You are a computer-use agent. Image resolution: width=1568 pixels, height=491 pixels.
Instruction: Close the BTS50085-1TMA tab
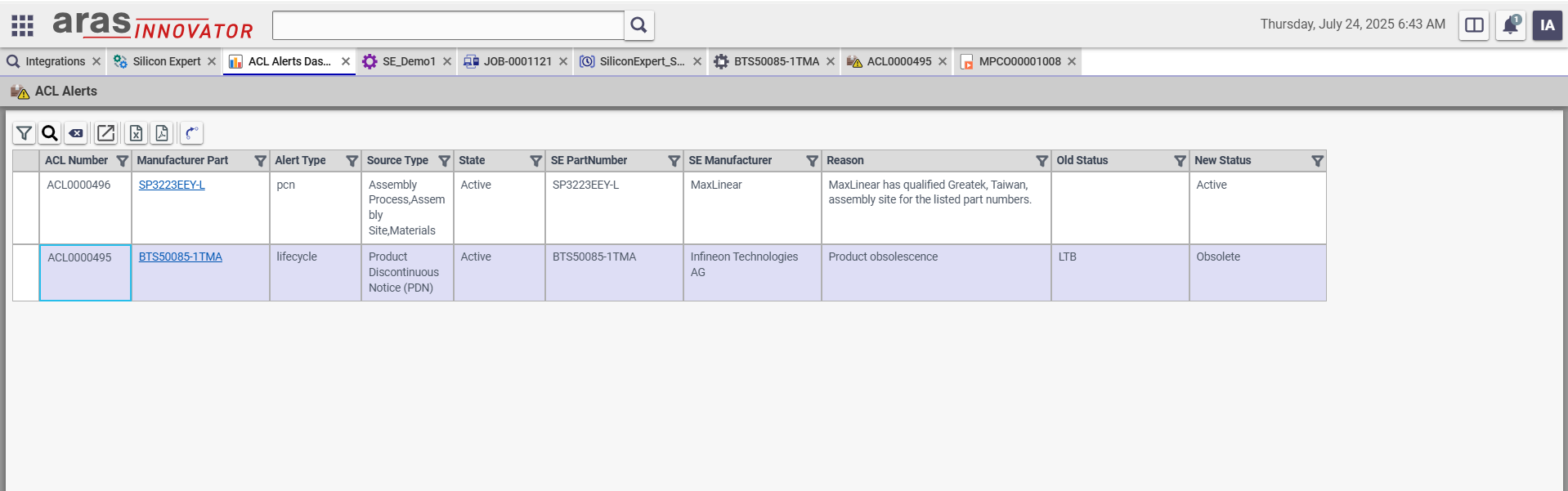(831, 61)
